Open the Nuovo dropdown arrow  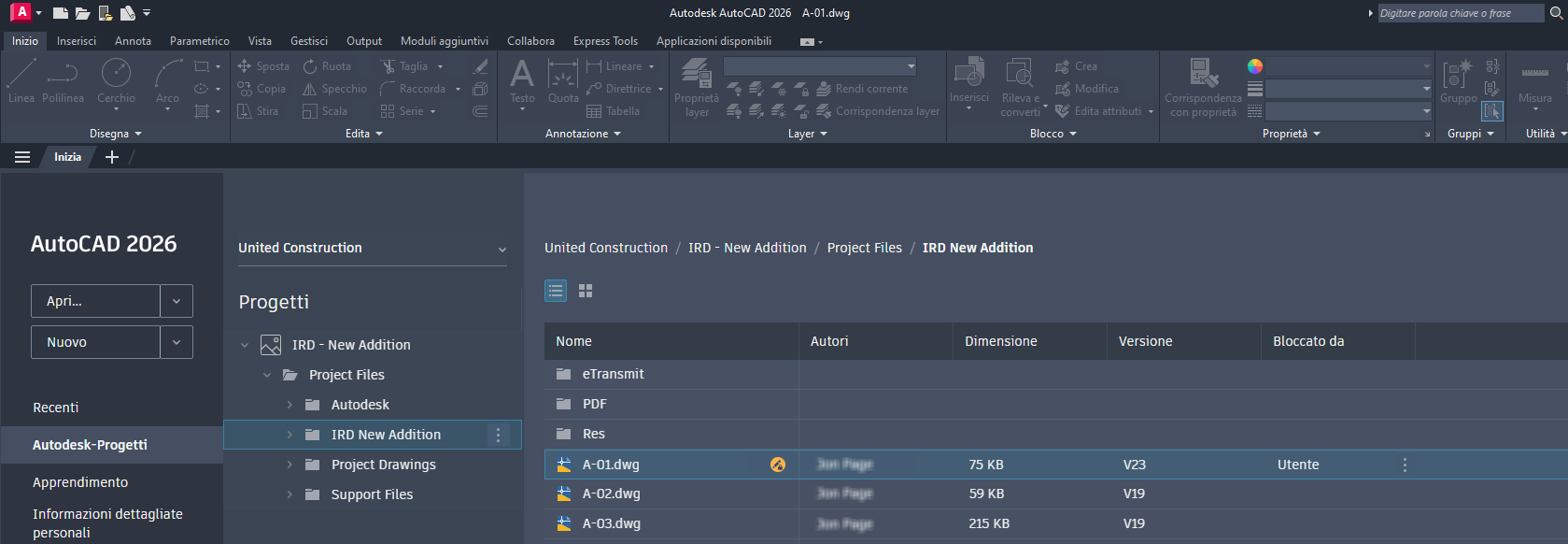(x=177, y=342)
